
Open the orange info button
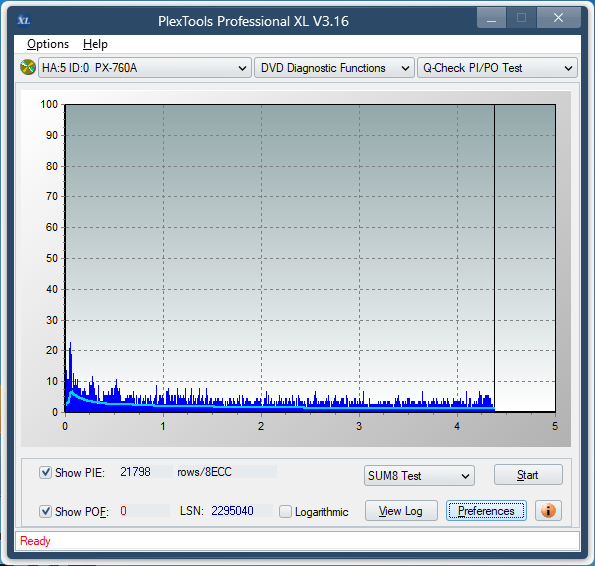(x=548, y=511)
